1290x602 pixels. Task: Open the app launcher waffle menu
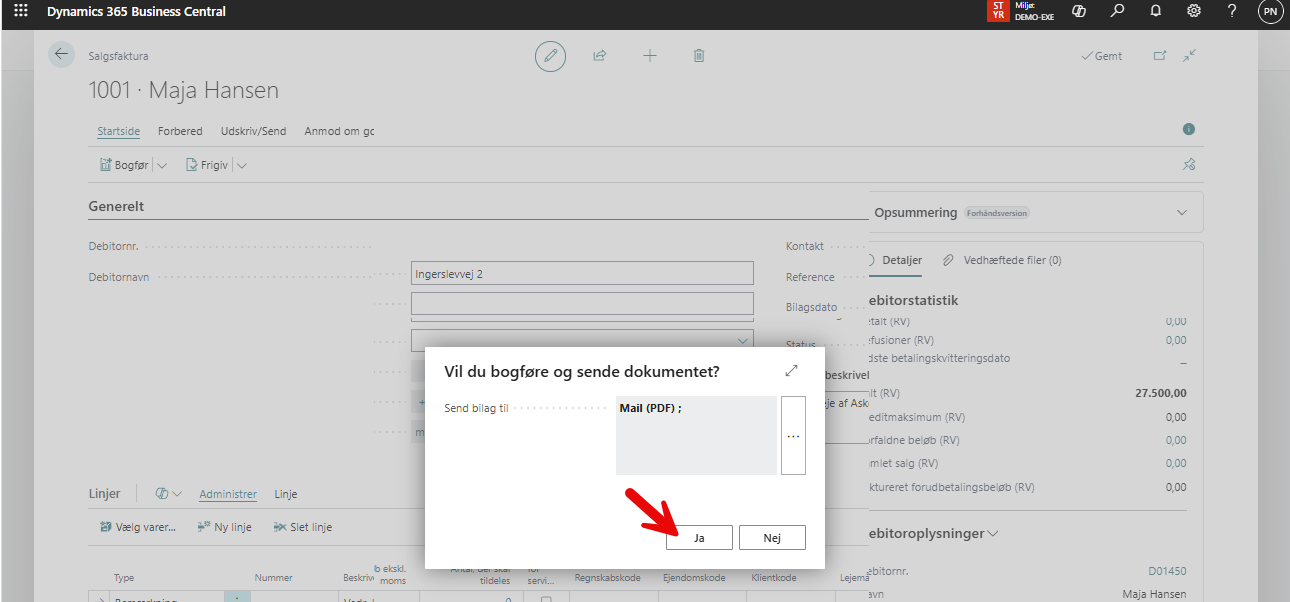click(21, 11)
